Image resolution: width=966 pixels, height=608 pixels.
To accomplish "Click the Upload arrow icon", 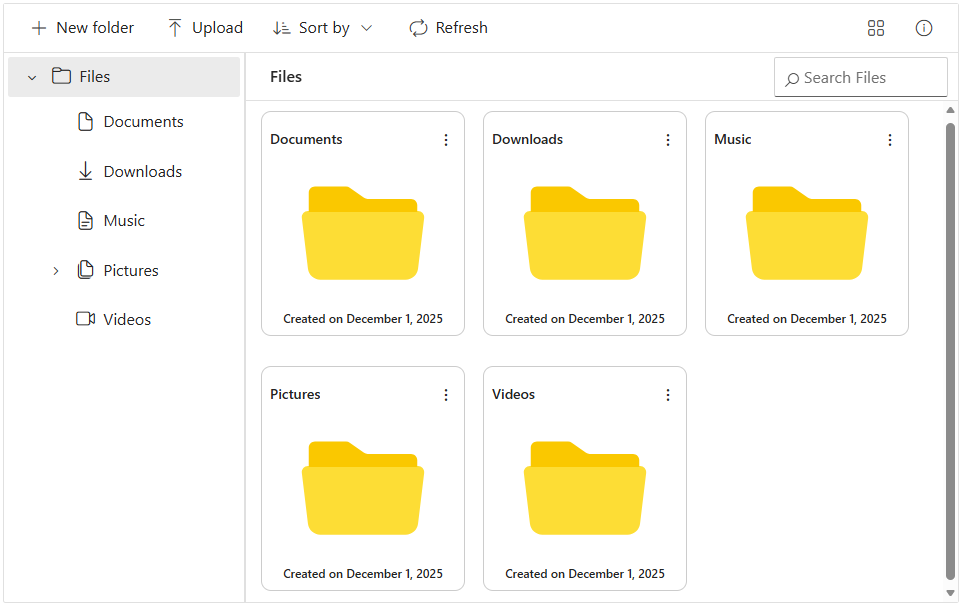I will pos(176,27).
